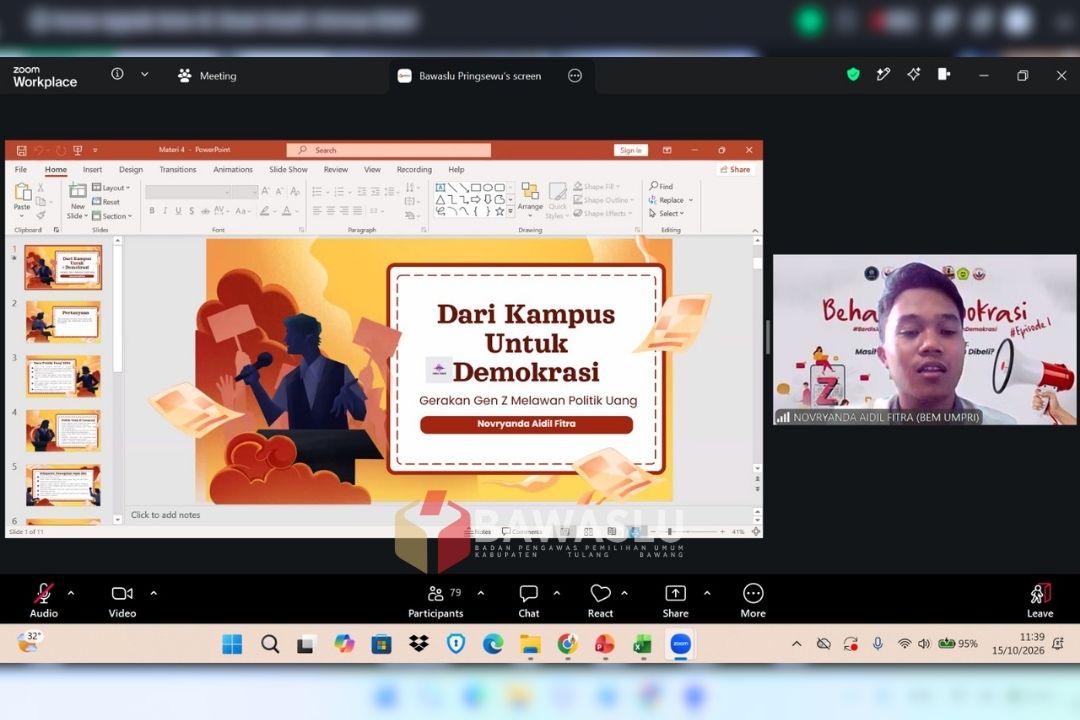Turn on the camera with the Video button
The image size is (1080, 720).
tap(122, 601)
